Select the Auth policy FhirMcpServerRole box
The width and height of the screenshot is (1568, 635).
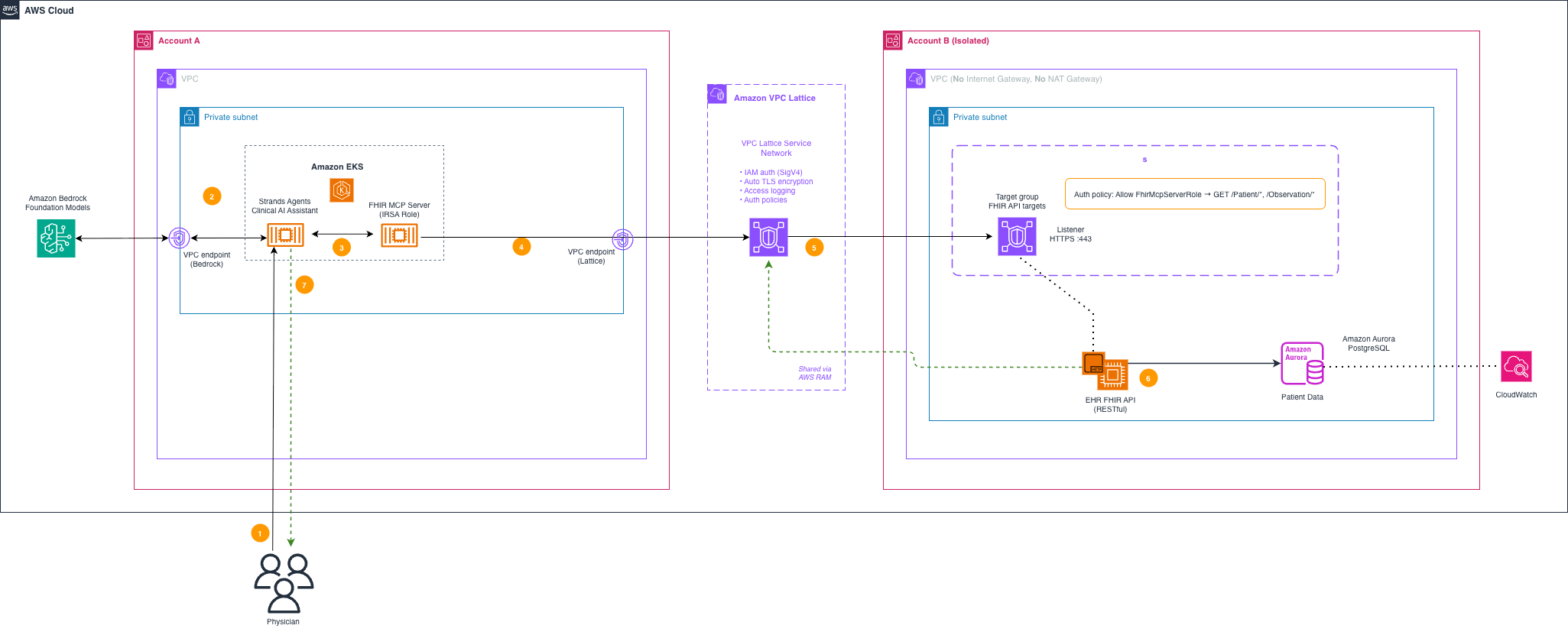[x=1195, y=194]
